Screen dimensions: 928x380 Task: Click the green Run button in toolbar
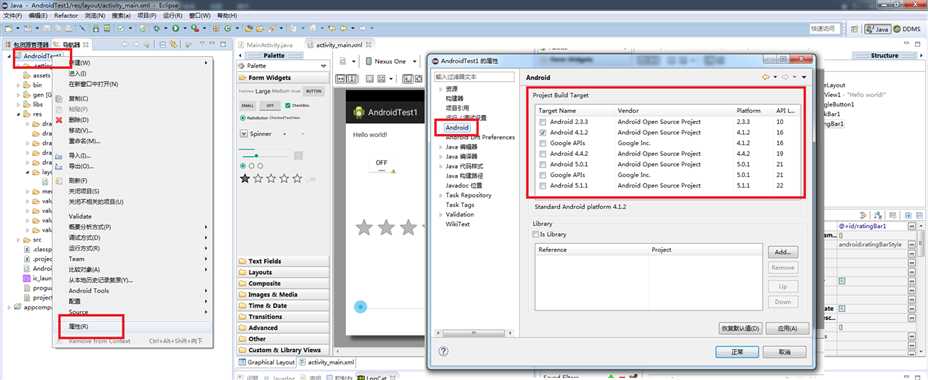point(176,28)
